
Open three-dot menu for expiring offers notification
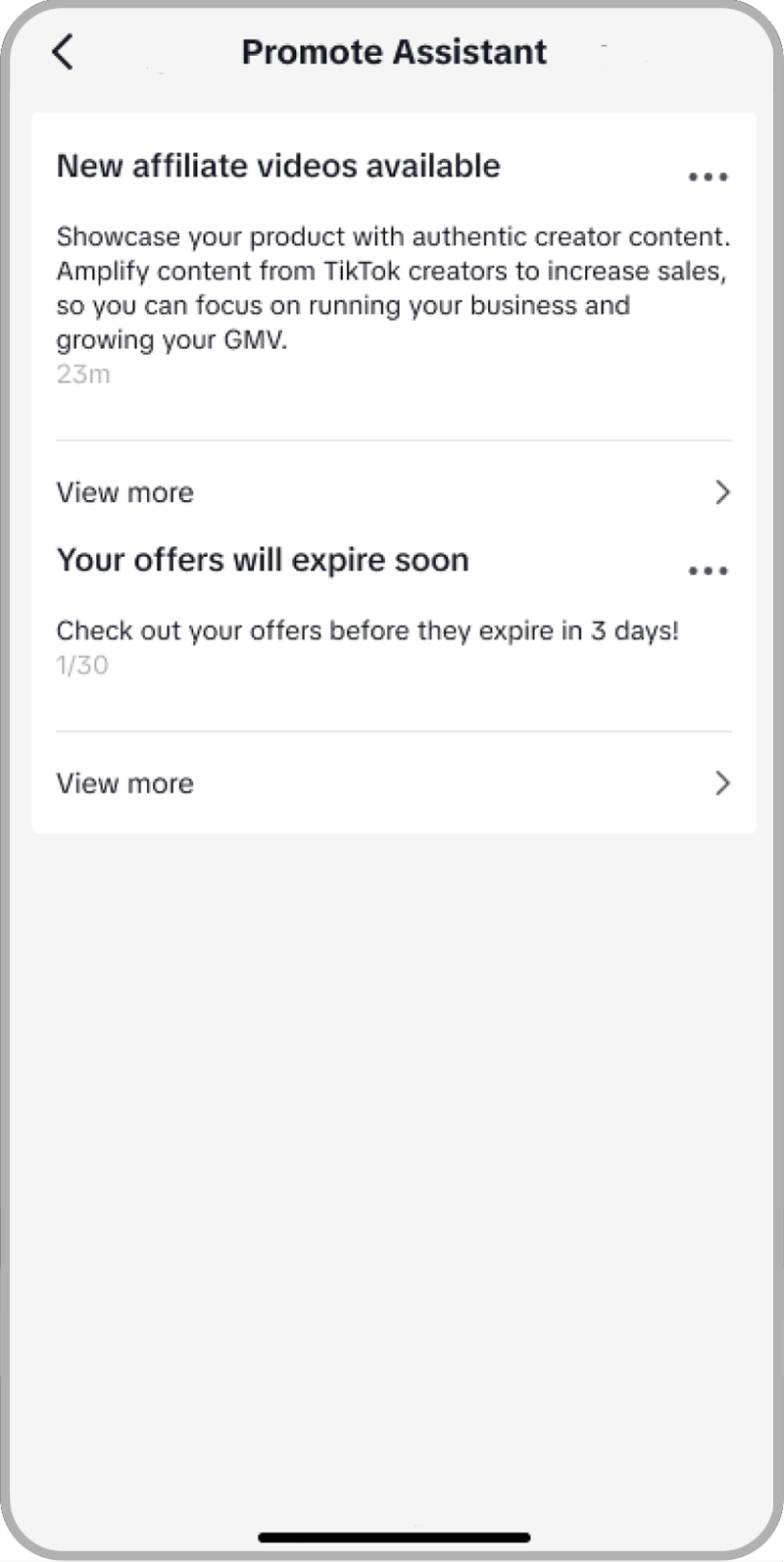(708, 571)
